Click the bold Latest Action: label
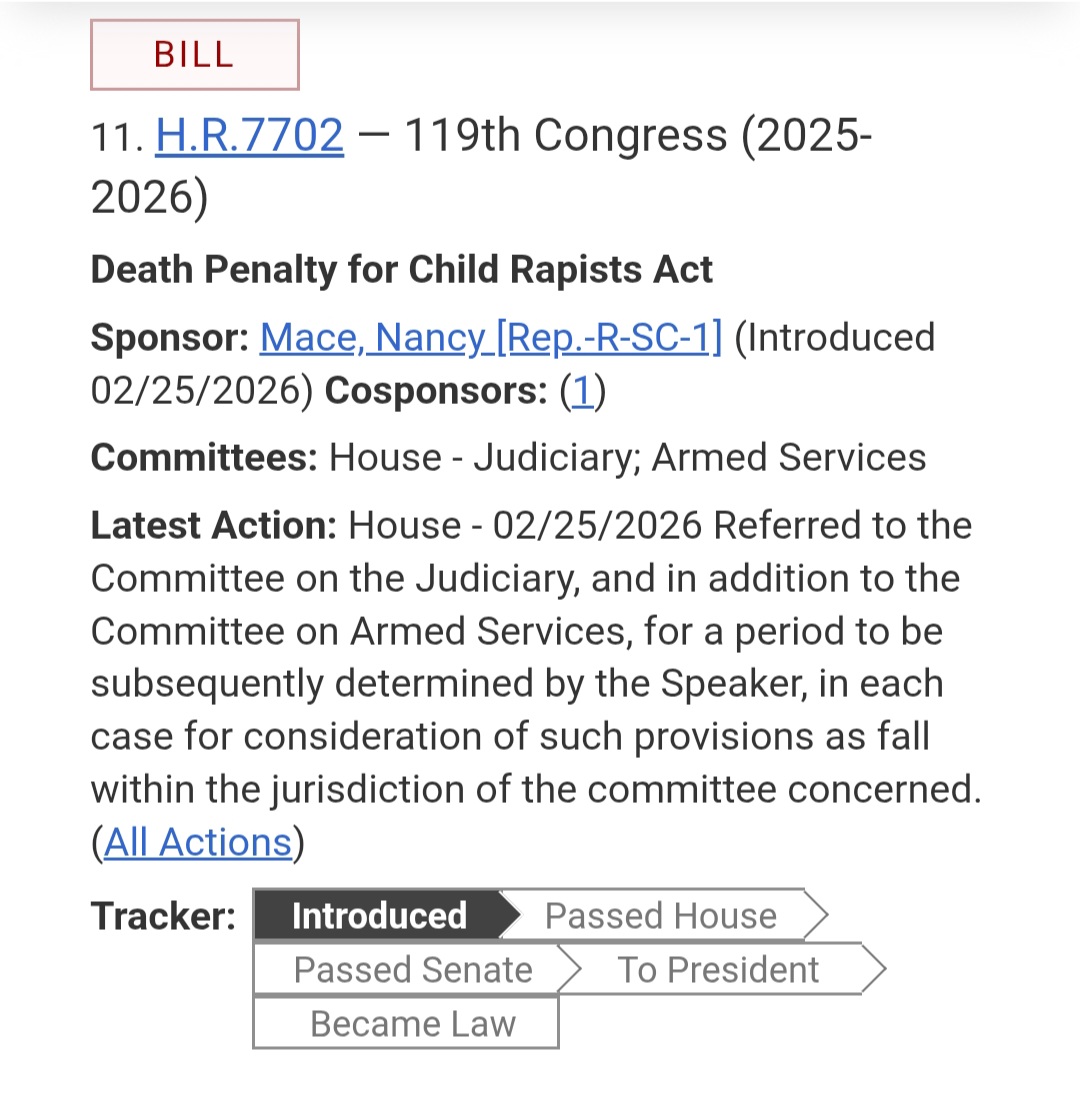This screenshot has width=1080, height=1108. [214, 525]
